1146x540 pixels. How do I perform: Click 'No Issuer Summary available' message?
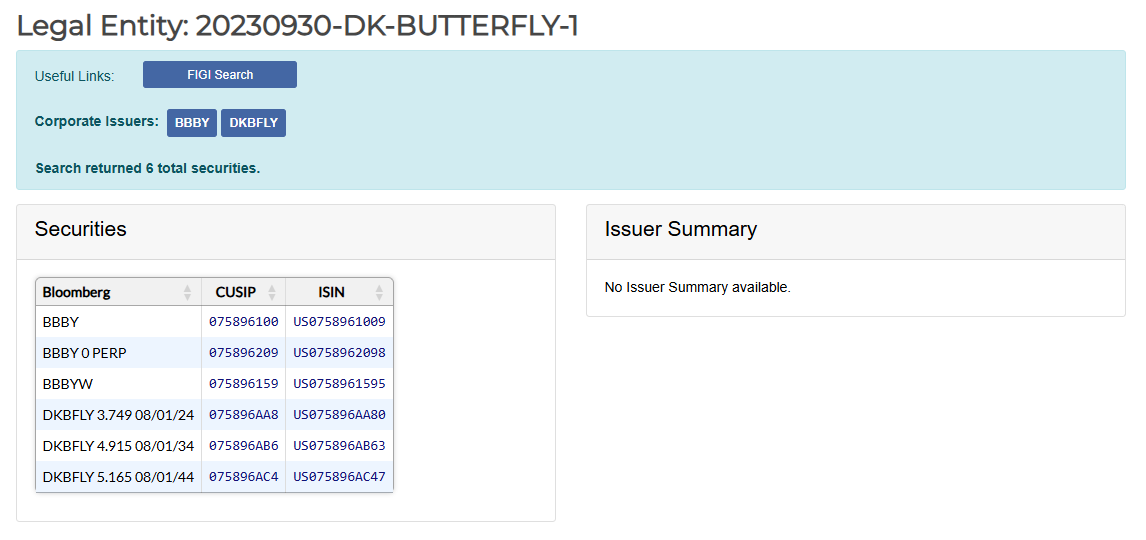point(697,288)
